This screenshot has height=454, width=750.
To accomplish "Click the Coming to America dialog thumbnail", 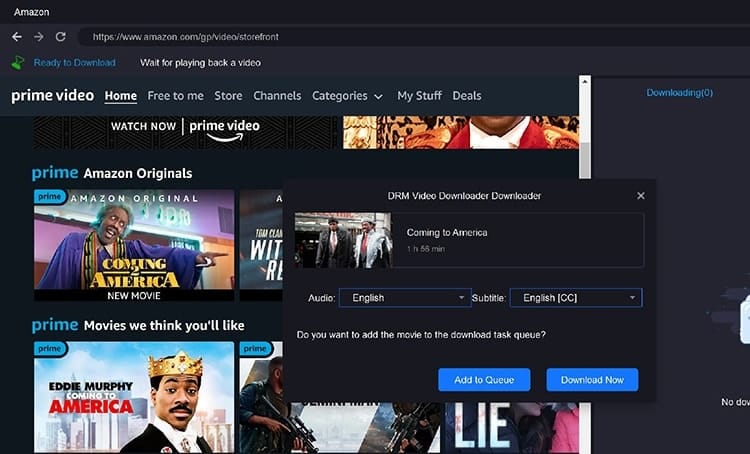I will tap(343, 240).
